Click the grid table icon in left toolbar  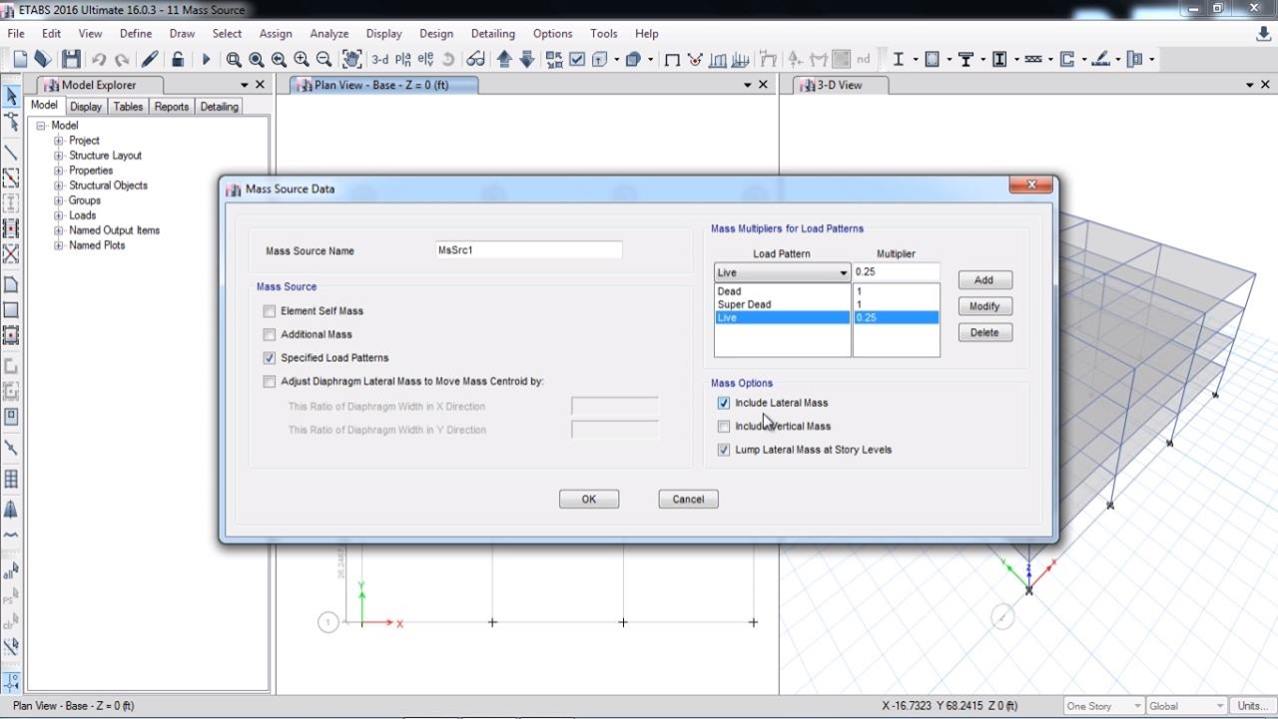(x=11, y=479)
